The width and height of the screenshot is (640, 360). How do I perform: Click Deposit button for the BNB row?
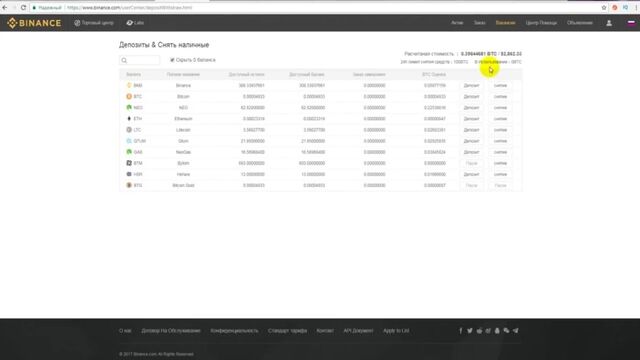pyautogui.click(x=471, y=86)
